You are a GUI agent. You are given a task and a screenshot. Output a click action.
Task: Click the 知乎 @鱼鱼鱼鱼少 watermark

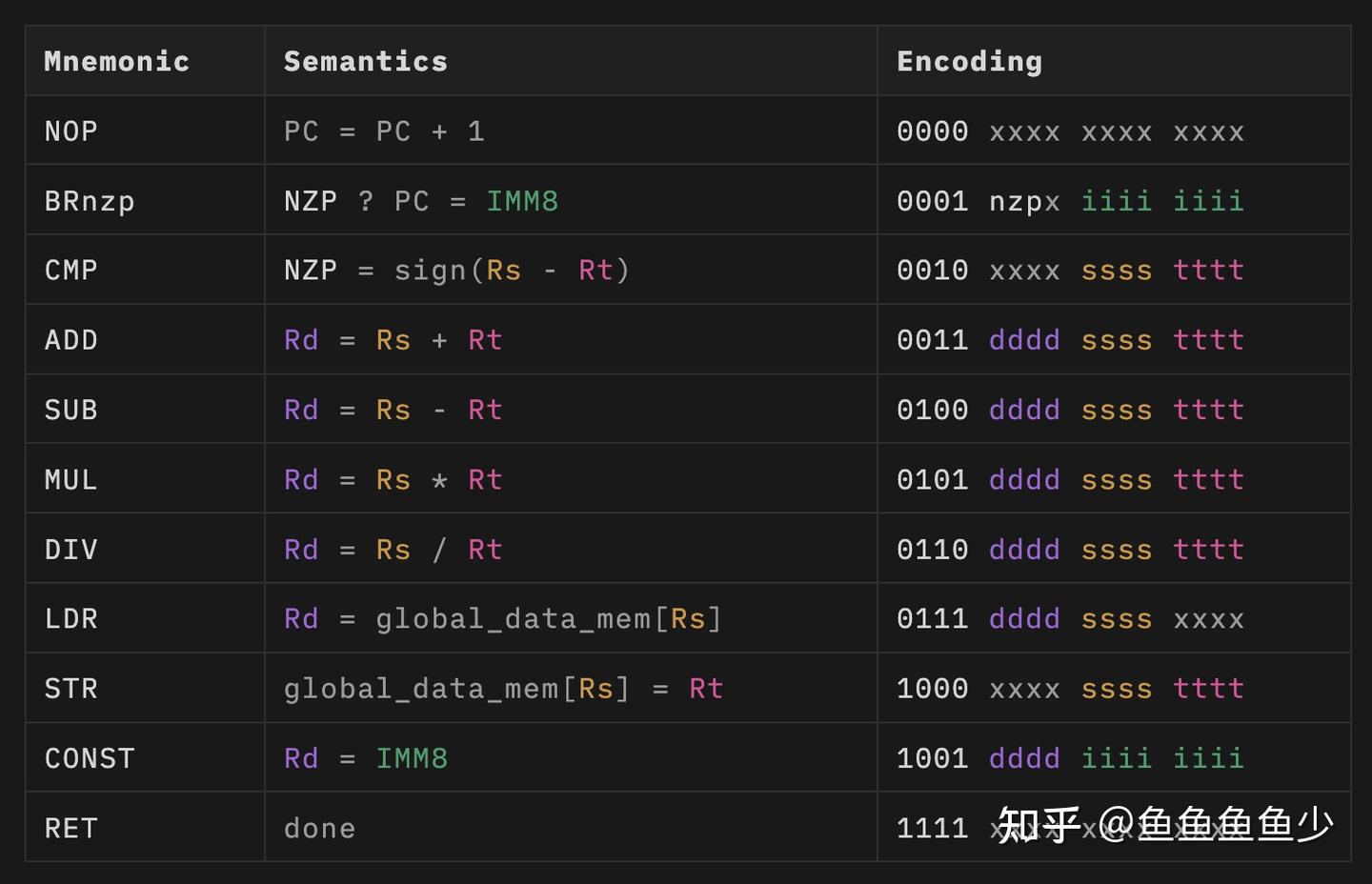point(1162,825)
